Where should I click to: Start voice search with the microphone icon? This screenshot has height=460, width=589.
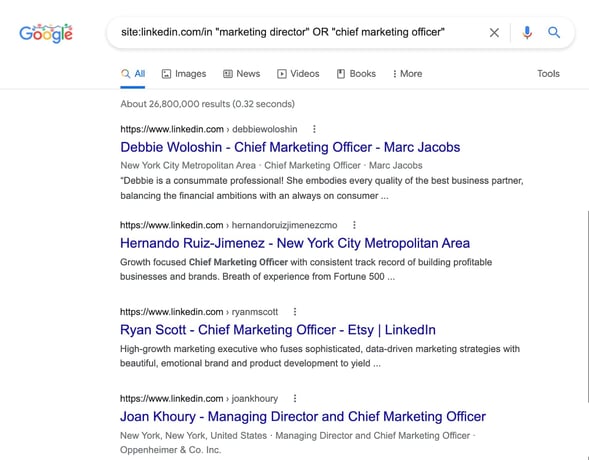527,33
